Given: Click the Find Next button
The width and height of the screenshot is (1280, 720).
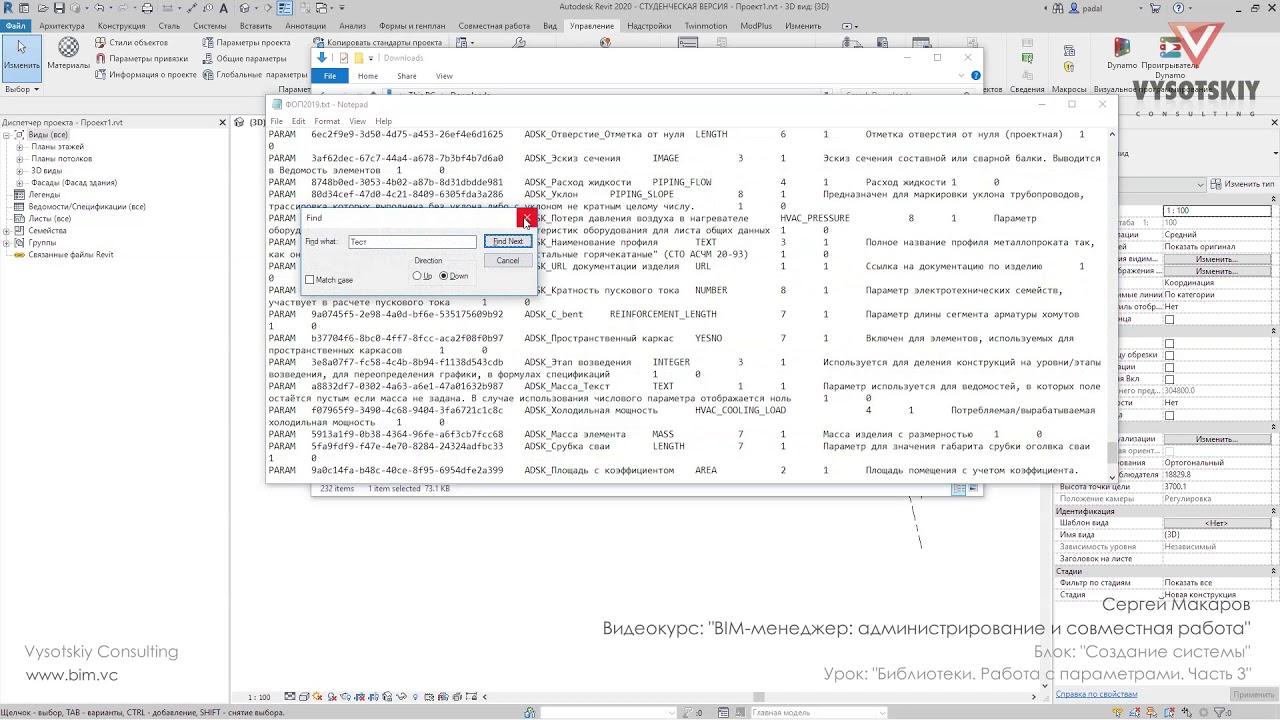Looking at the screenshot, I should pyautogui.click(x=508, y=242).
